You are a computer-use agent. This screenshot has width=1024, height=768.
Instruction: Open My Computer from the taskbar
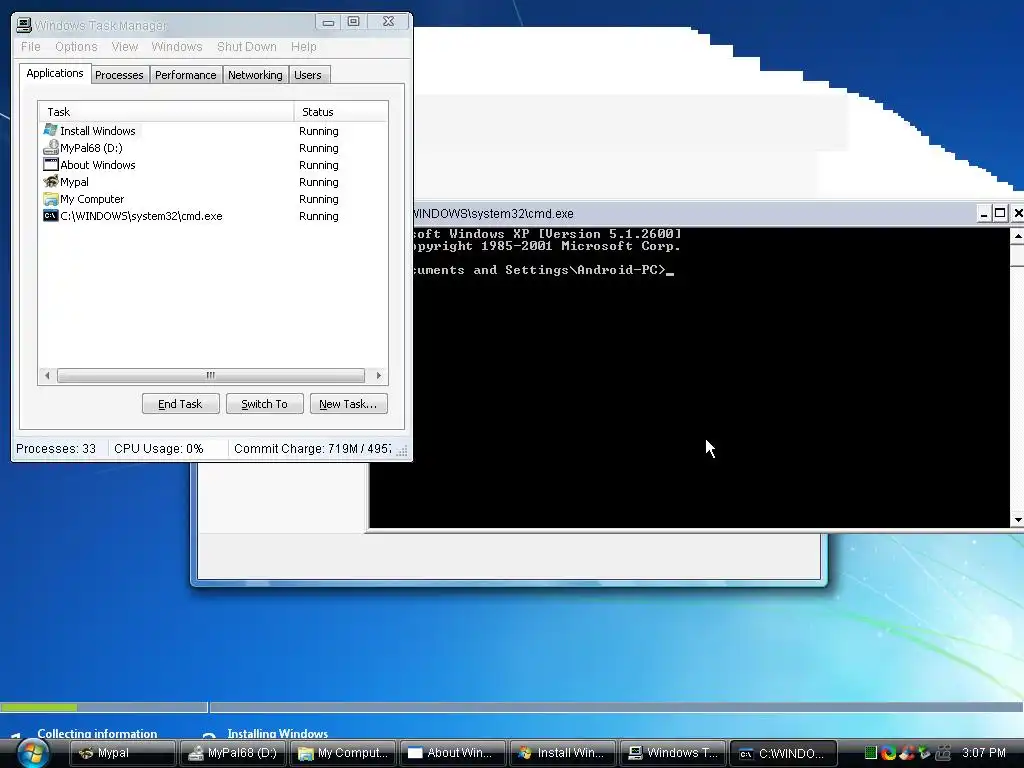click(343, 753)
